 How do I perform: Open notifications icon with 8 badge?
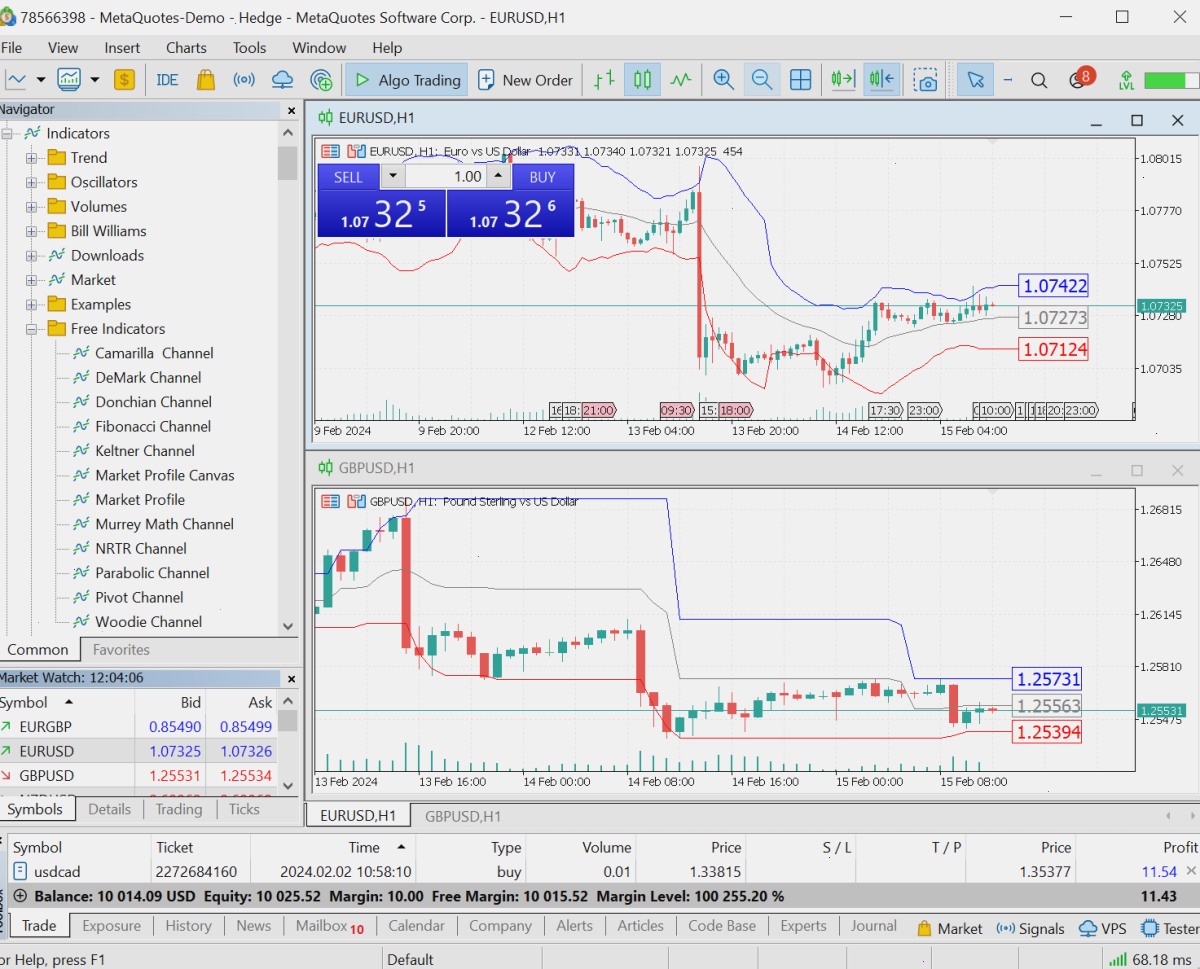[1080, 79]
